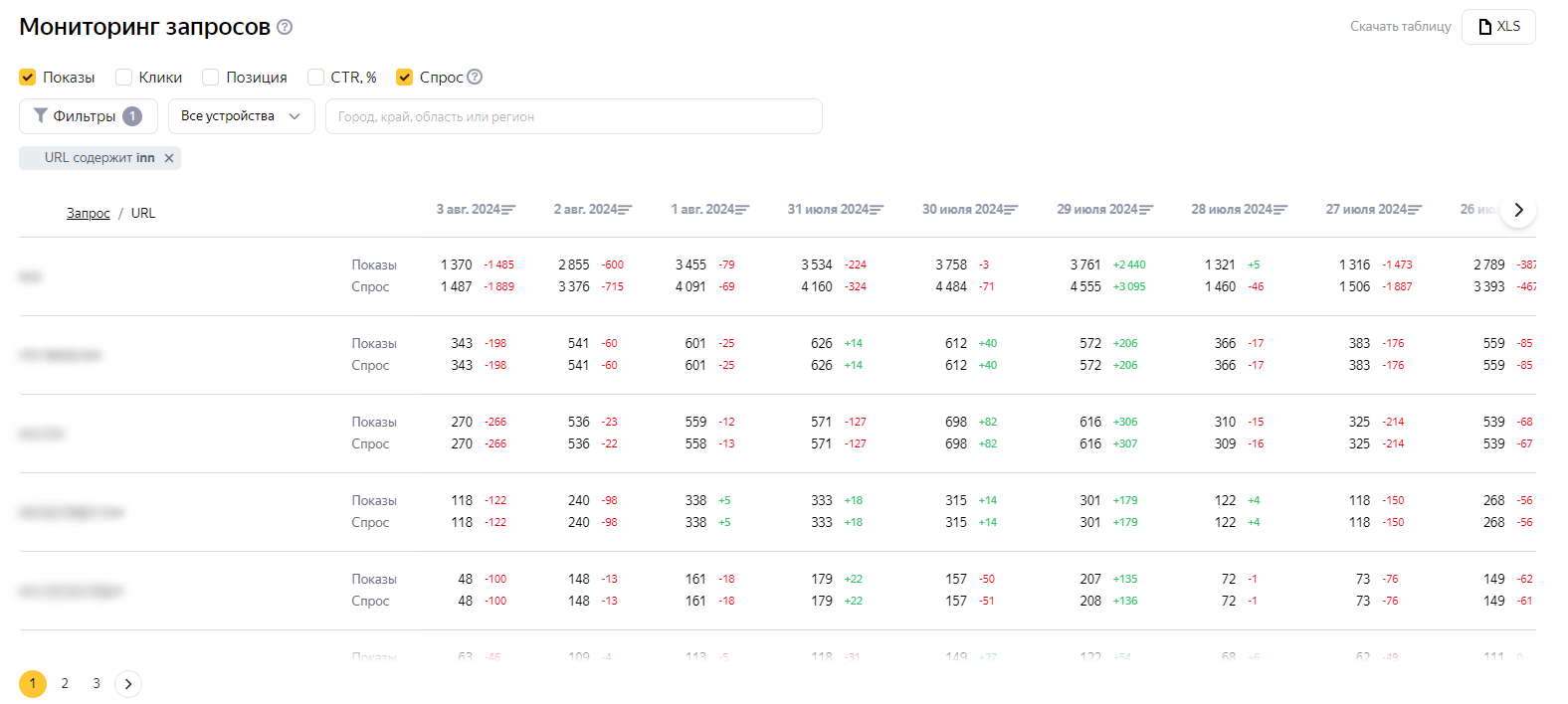Open page 3 in pagination
Viewport: 1568px width, 704px height.
tap(97, 684)
